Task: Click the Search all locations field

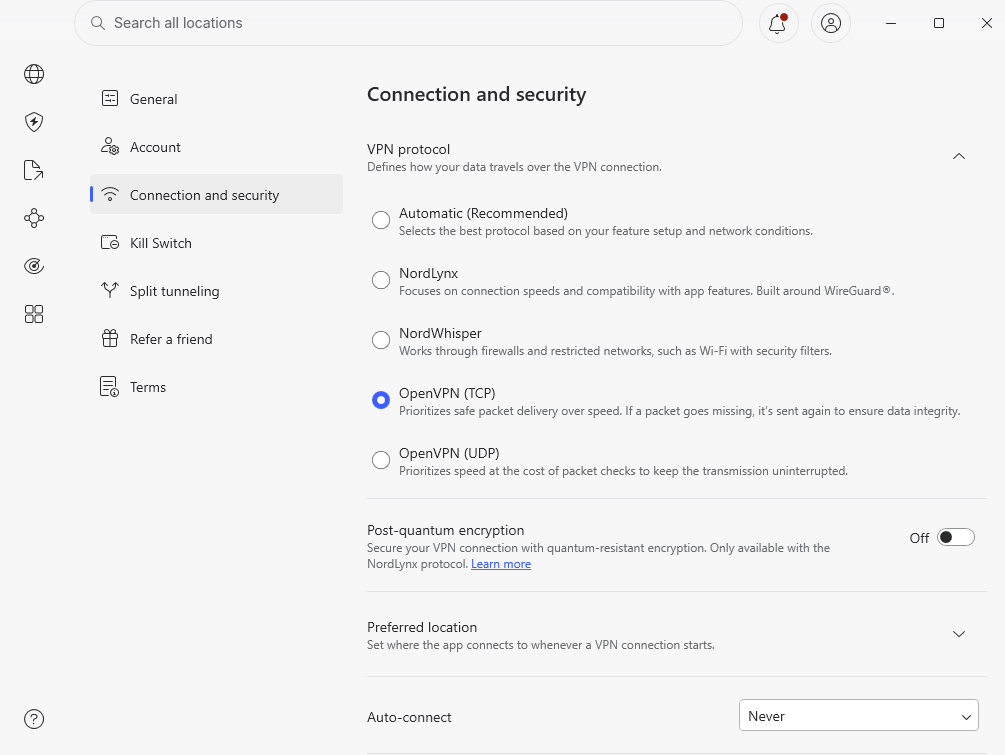Action: coord(408,23)
